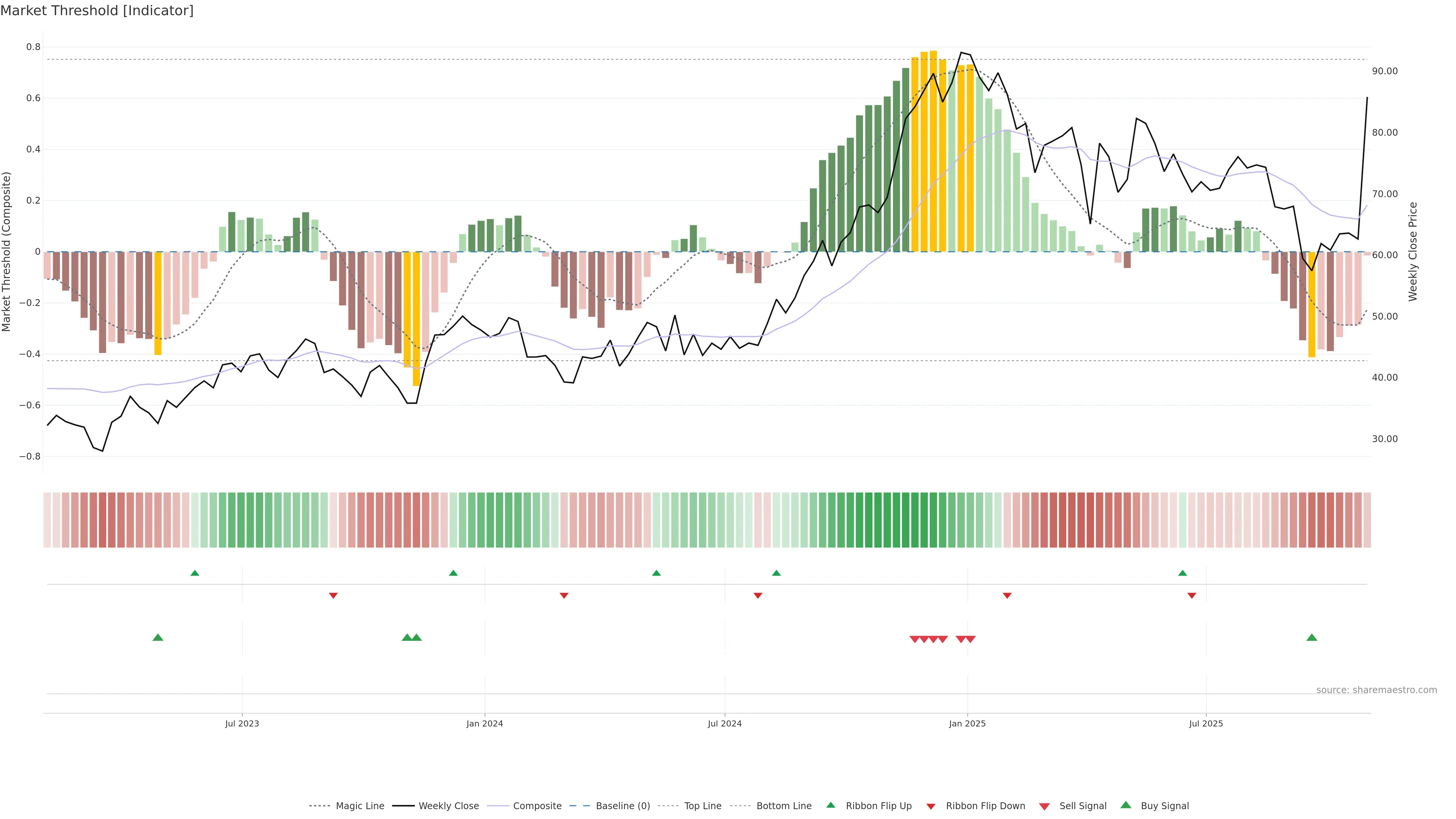Hide the Bottom Line series via legend
The height and width of the screenshot is (819, 1456).
click(x=783, y=806)
